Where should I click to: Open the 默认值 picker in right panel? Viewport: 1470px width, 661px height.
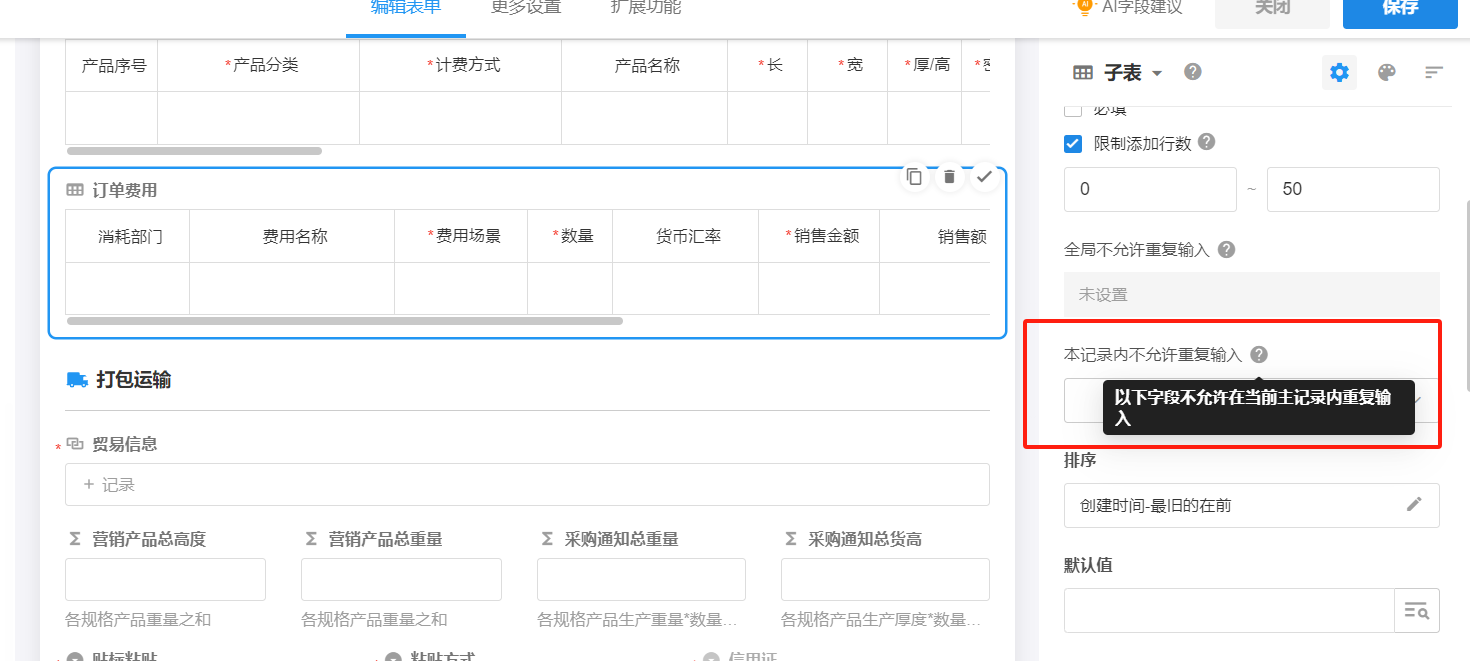(x=1417, y=610)
